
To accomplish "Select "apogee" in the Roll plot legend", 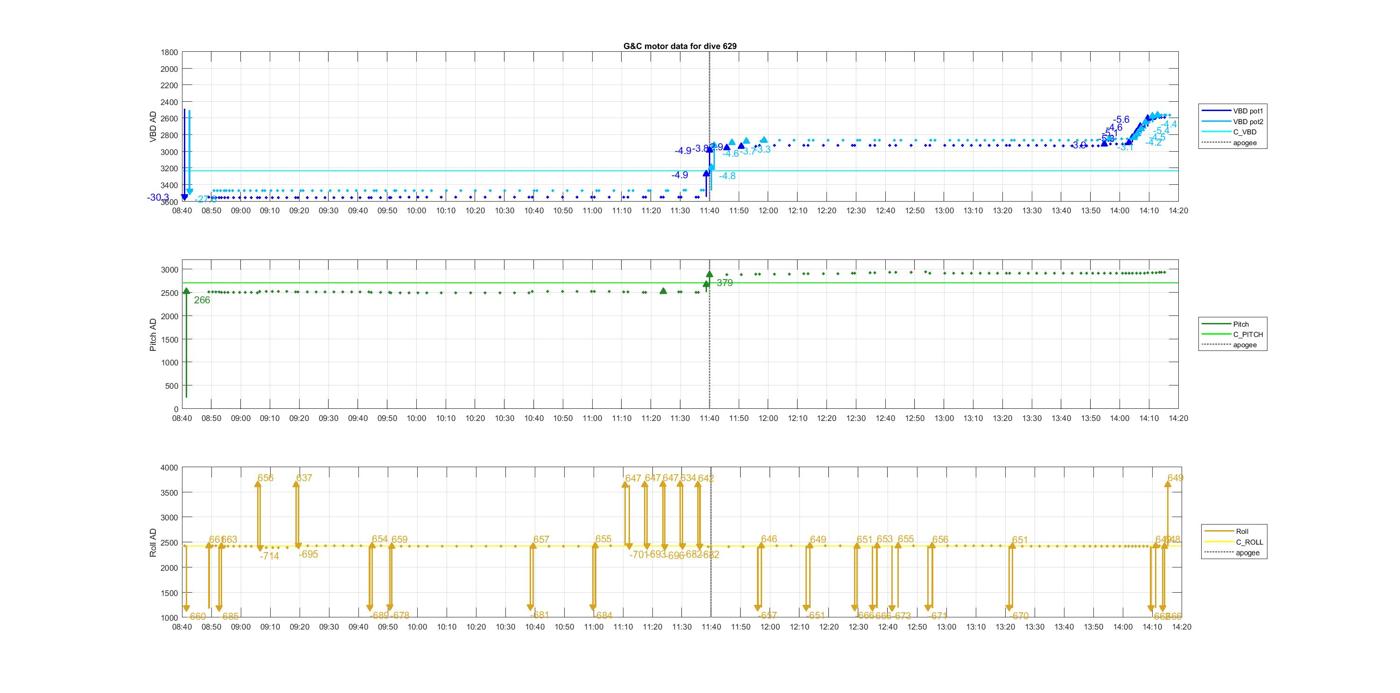I will point(1249,553).
